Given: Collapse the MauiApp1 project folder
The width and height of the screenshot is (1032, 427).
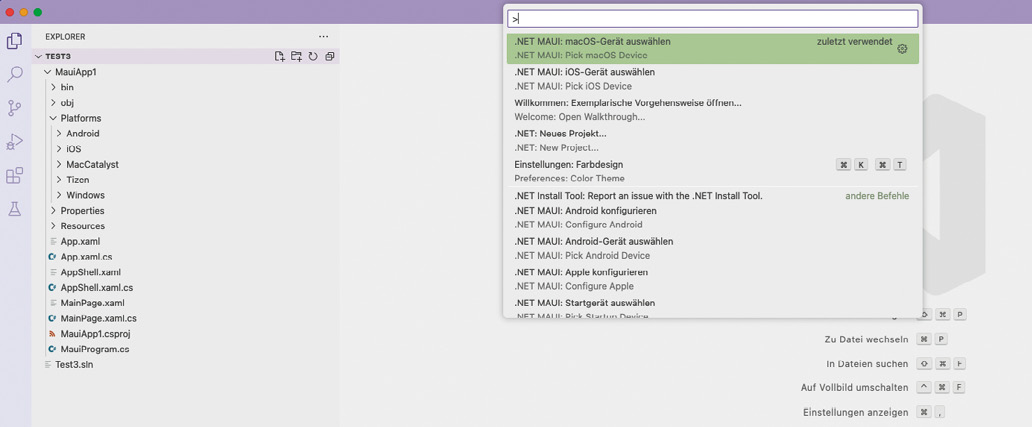Looking at the screenshot, I should (x=47, y=72).
